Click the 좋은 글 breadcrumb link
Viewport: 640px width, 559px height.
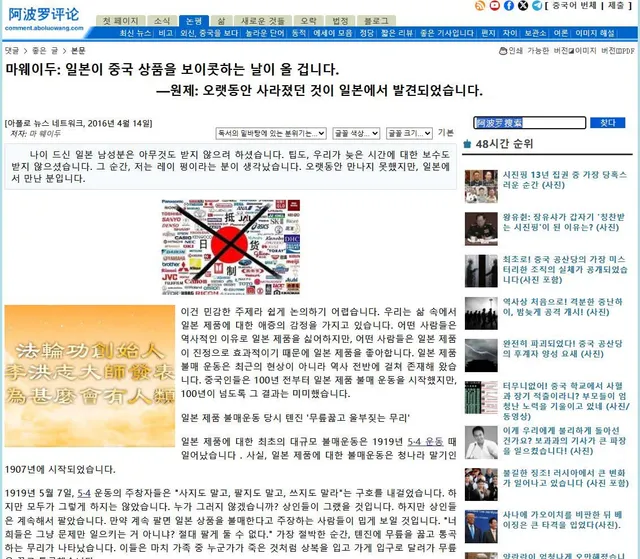tap(45, 51)
